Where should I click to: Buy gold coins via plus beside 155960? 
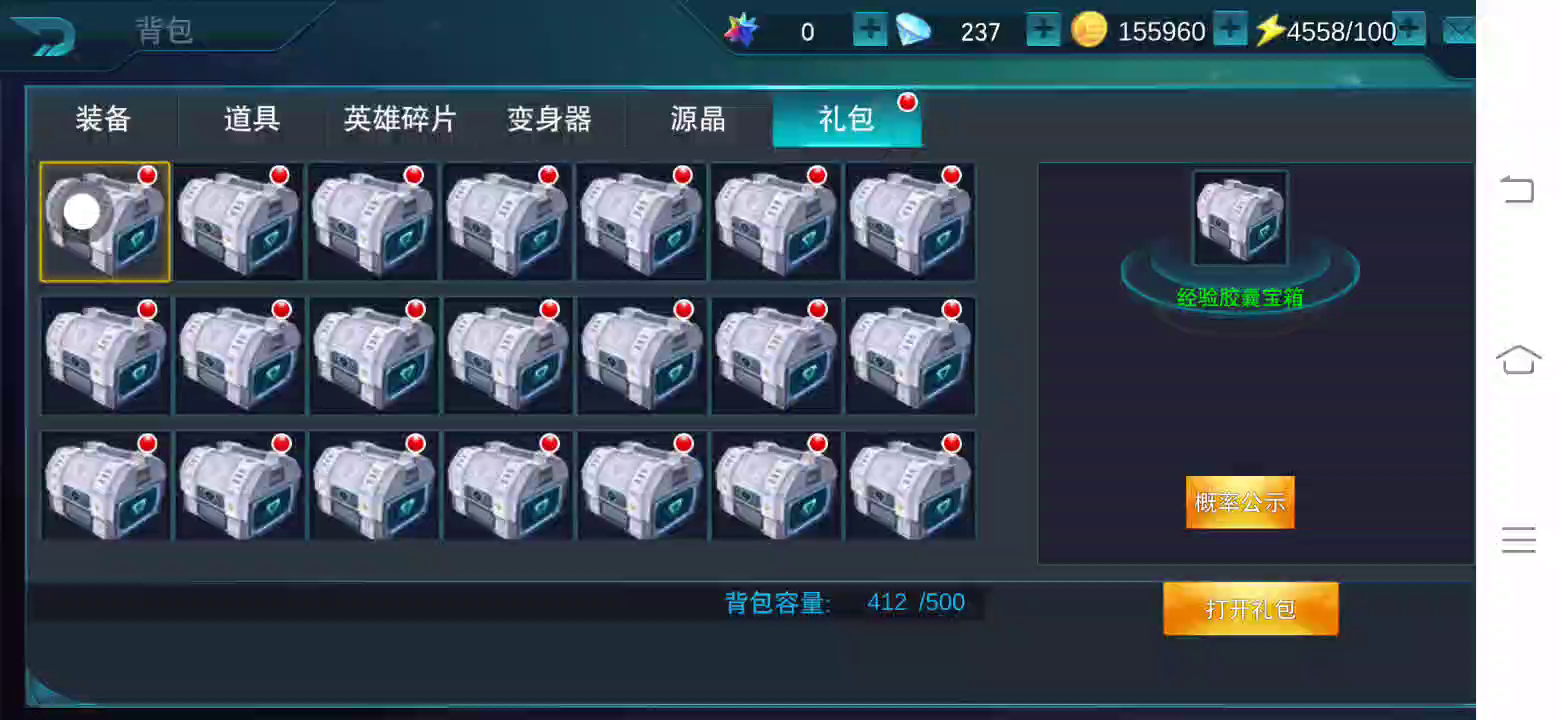tap(1230, 30)
